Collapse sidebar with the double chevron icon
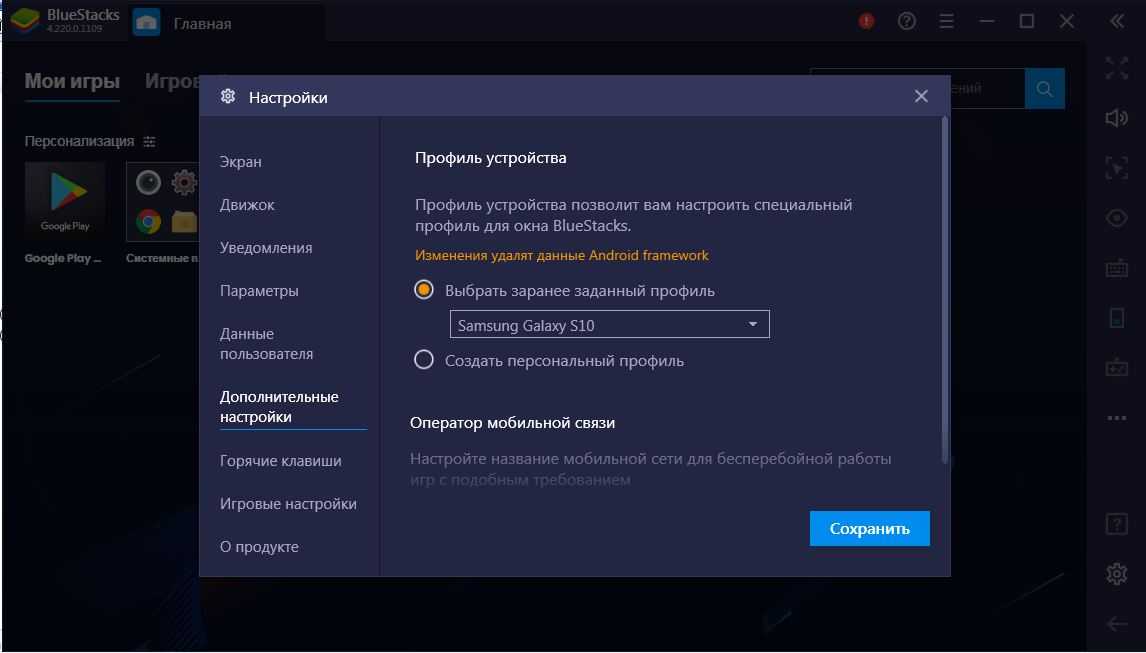 pyautogui.click(x=1117, y=21)
